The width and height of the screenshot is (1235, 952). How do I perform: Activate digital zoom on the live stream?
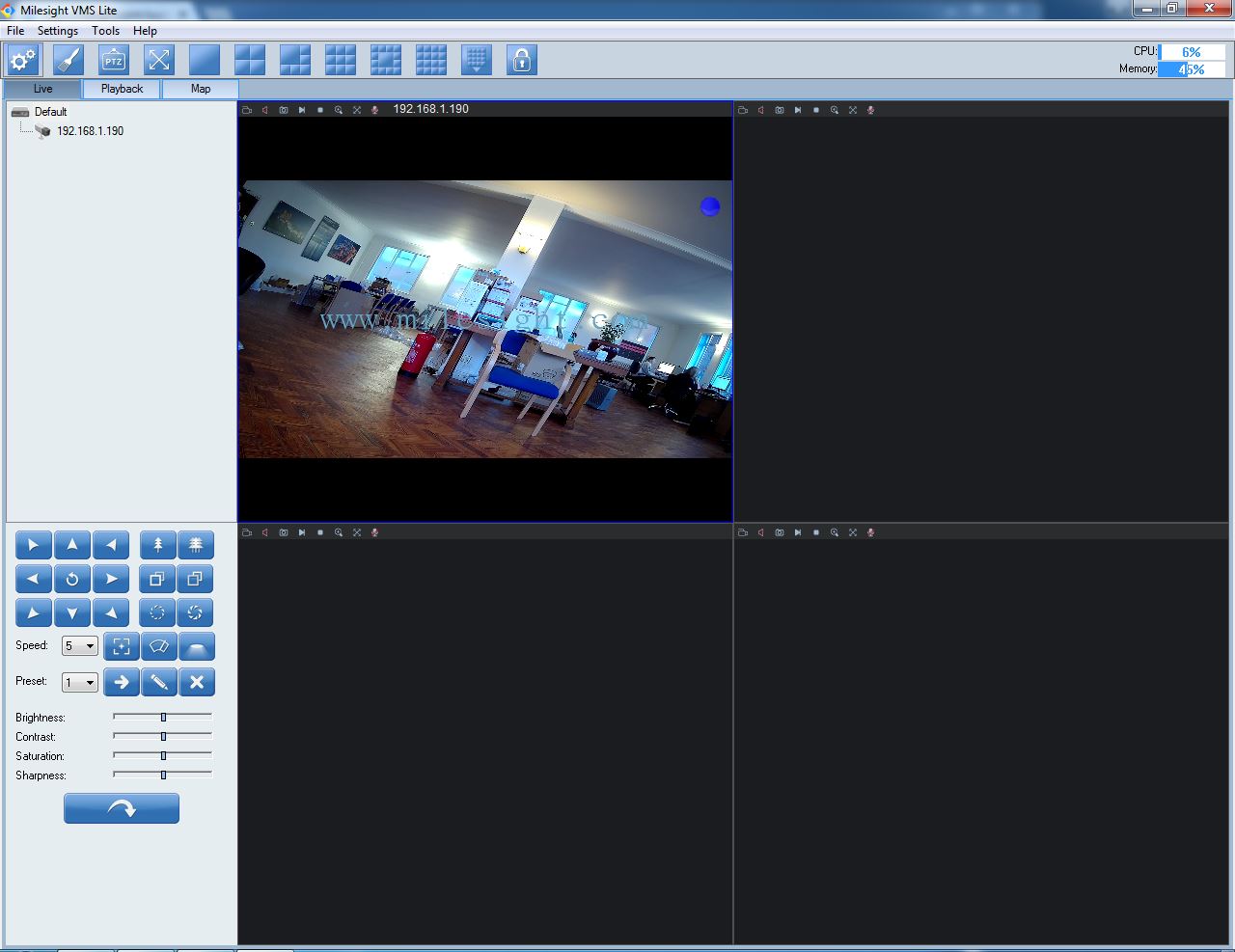pyautogui.click(x=338, y=110)
